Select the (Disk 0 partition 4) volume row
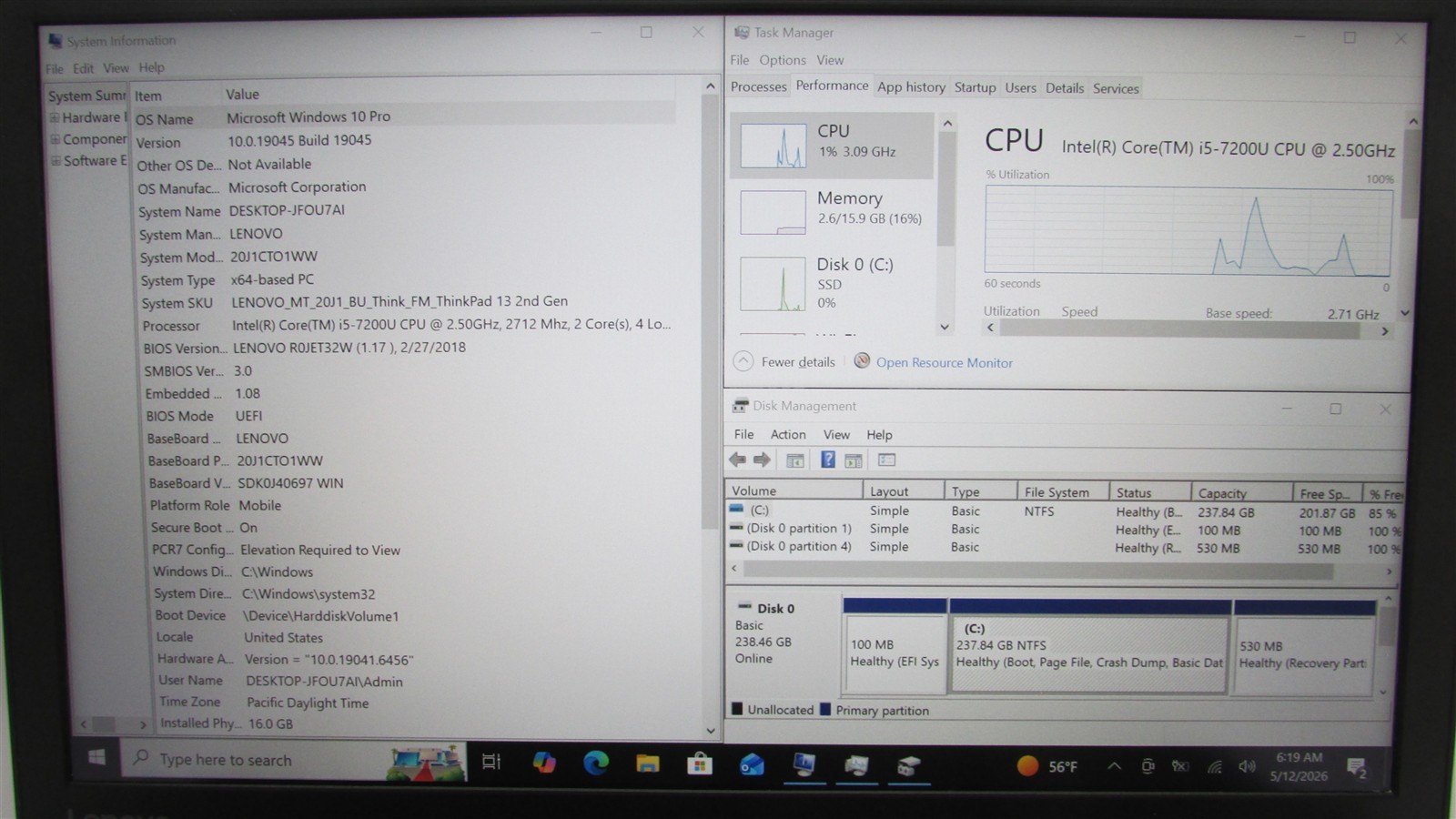 tap(1063, 548)
